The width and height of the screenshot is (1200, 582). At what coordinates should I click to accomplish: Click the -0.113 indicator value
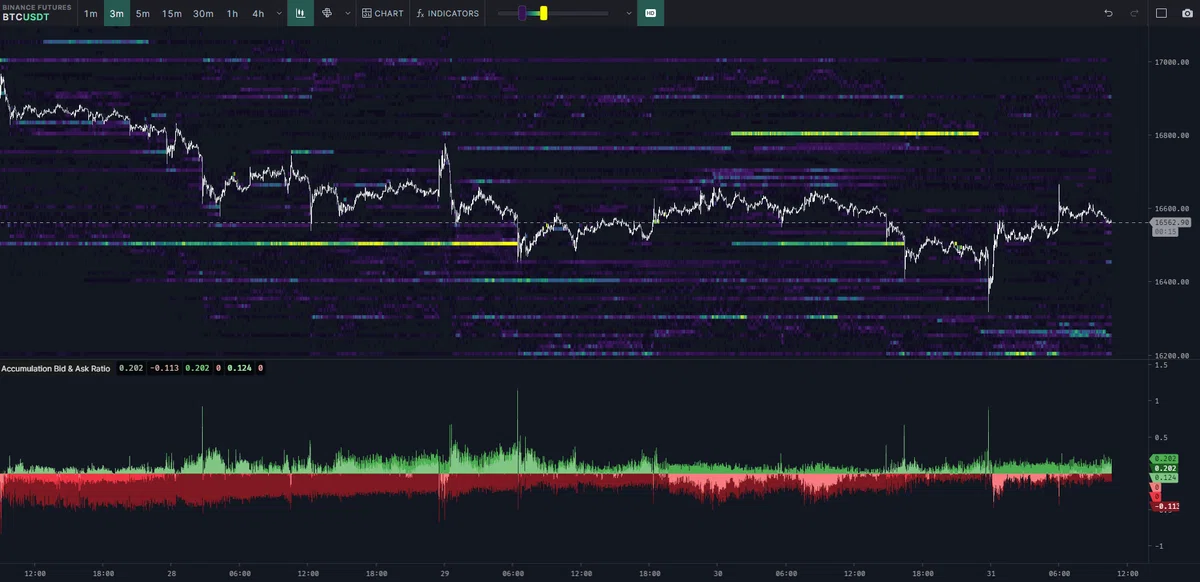(163, 368)
